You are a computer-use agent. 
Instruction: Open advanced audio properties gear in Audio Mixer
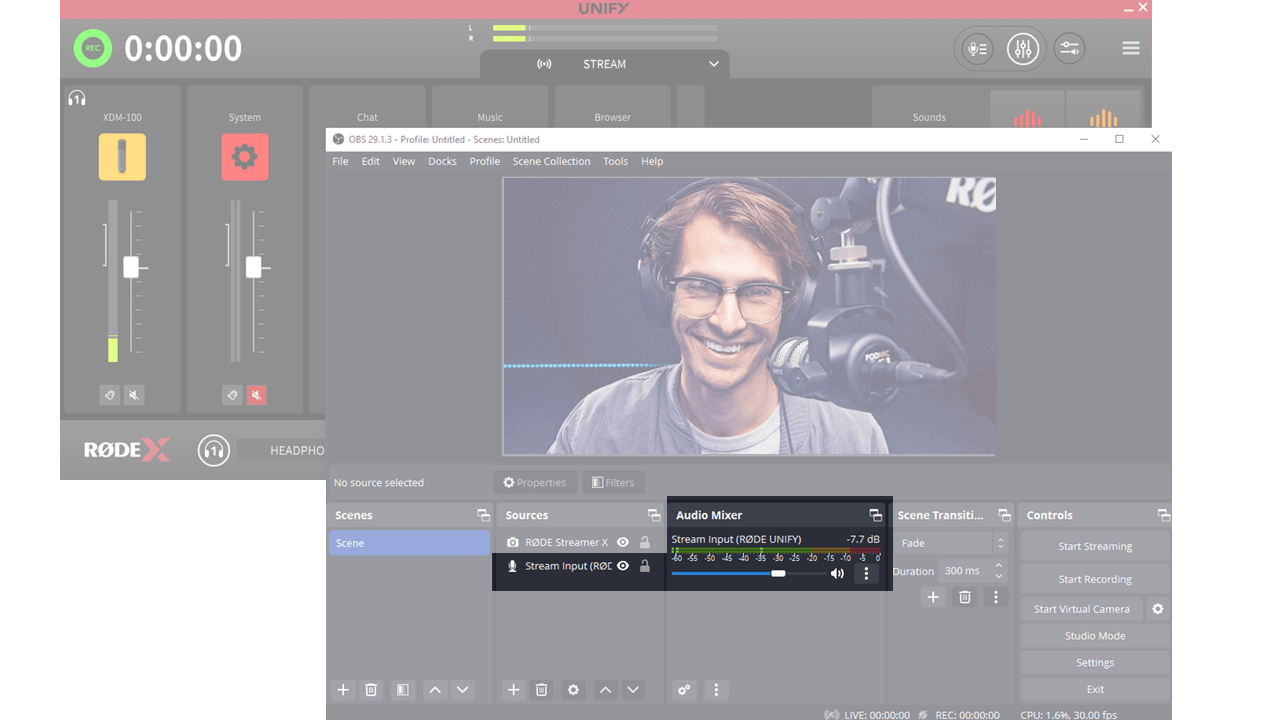pyautogui.click(x=684, y=690)
